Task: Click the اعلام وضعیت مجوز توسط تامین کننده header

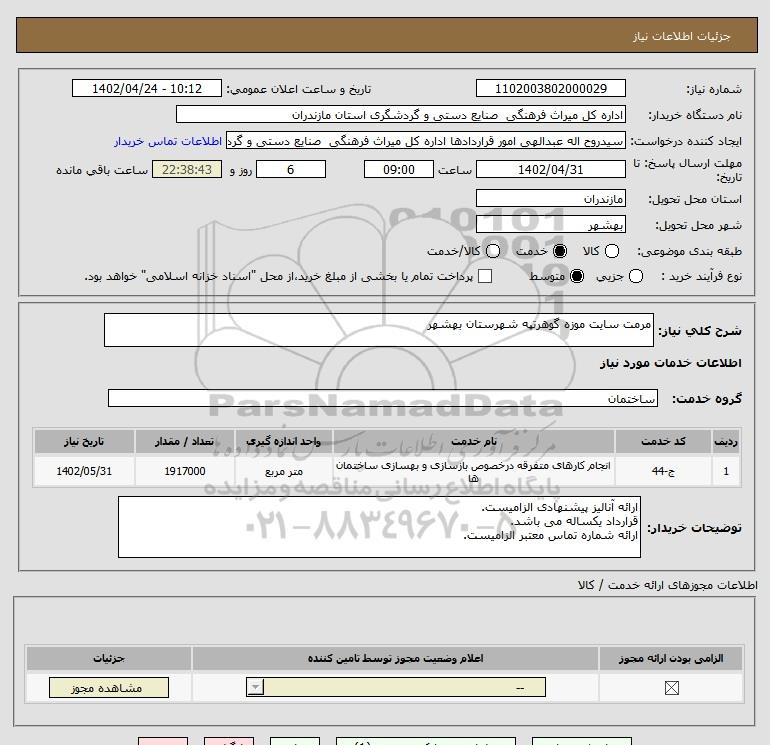Action: [395, 658]
